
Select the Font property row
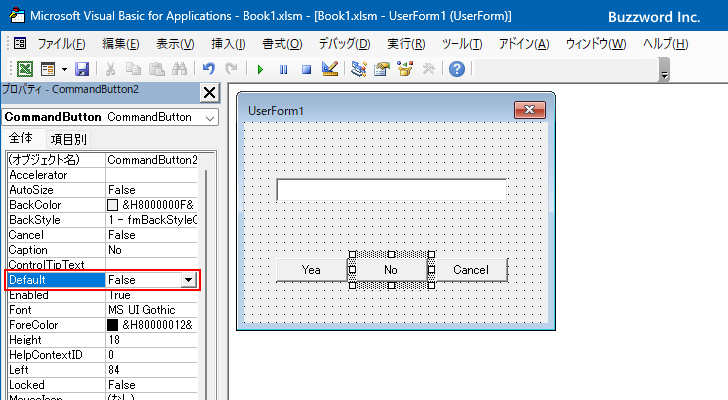[x=102, y=310]
